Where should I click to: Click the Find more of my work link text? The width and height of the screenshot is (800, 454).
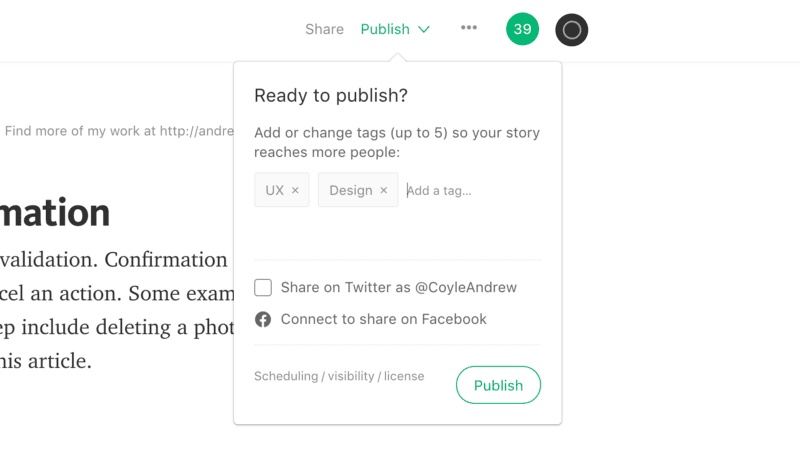[119, 131]
